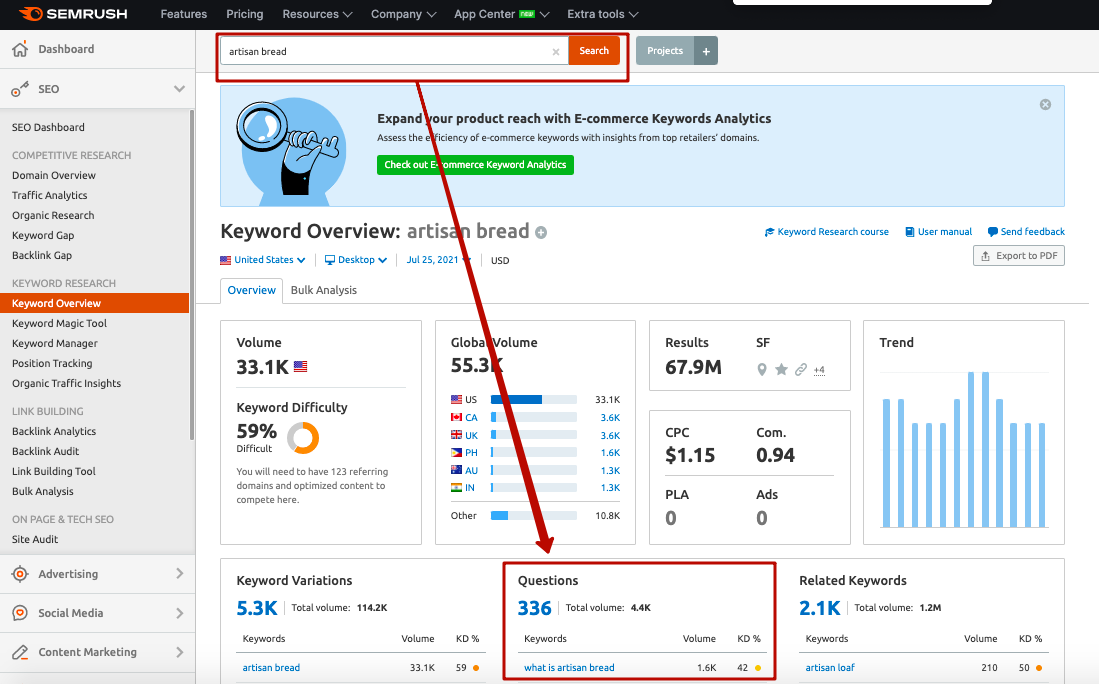Image resolution: width=1099 pixels, height=684 pixels.
Task: Click the tallest bar in Trend chart
Action: (970, 449)
